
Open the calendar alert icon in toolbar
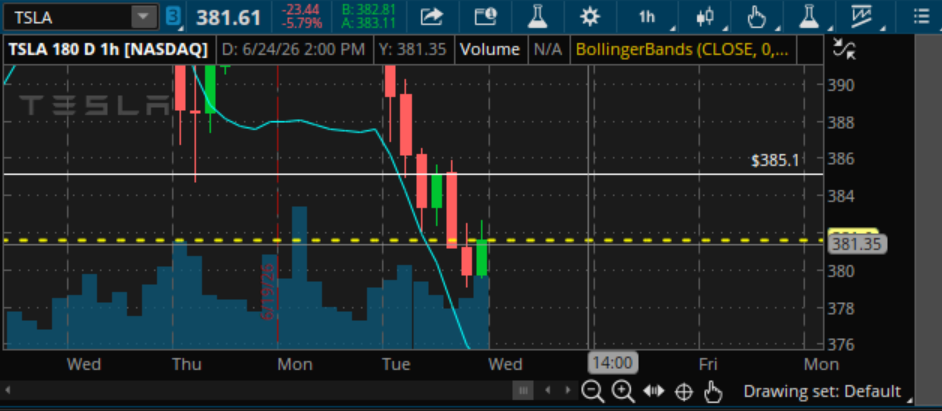[485, 17]
